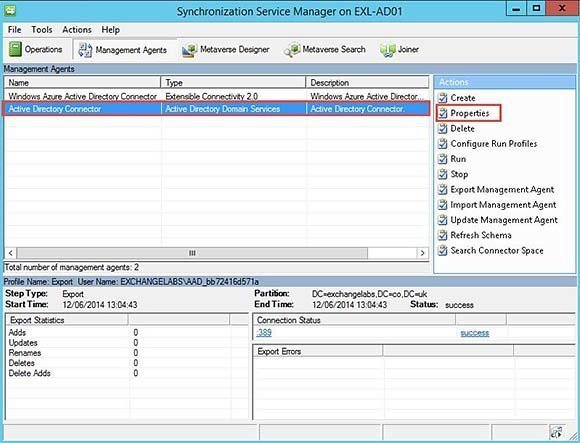Select the Active Directory Connector row
Viewport: 580px width, 443px height.
217,109
